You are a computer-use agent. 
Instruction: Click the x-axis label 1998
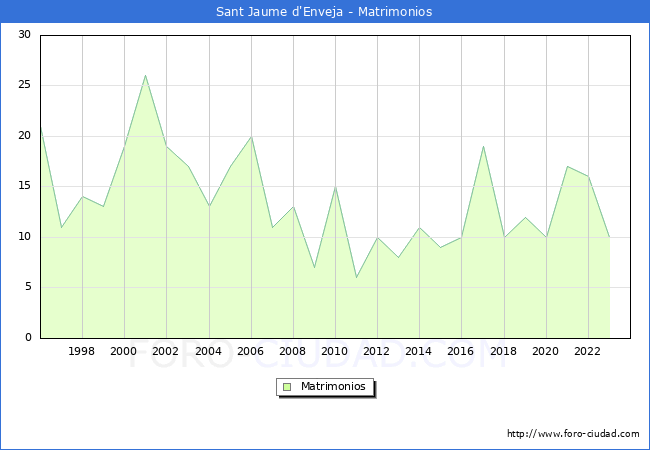[x=81, y=351]
